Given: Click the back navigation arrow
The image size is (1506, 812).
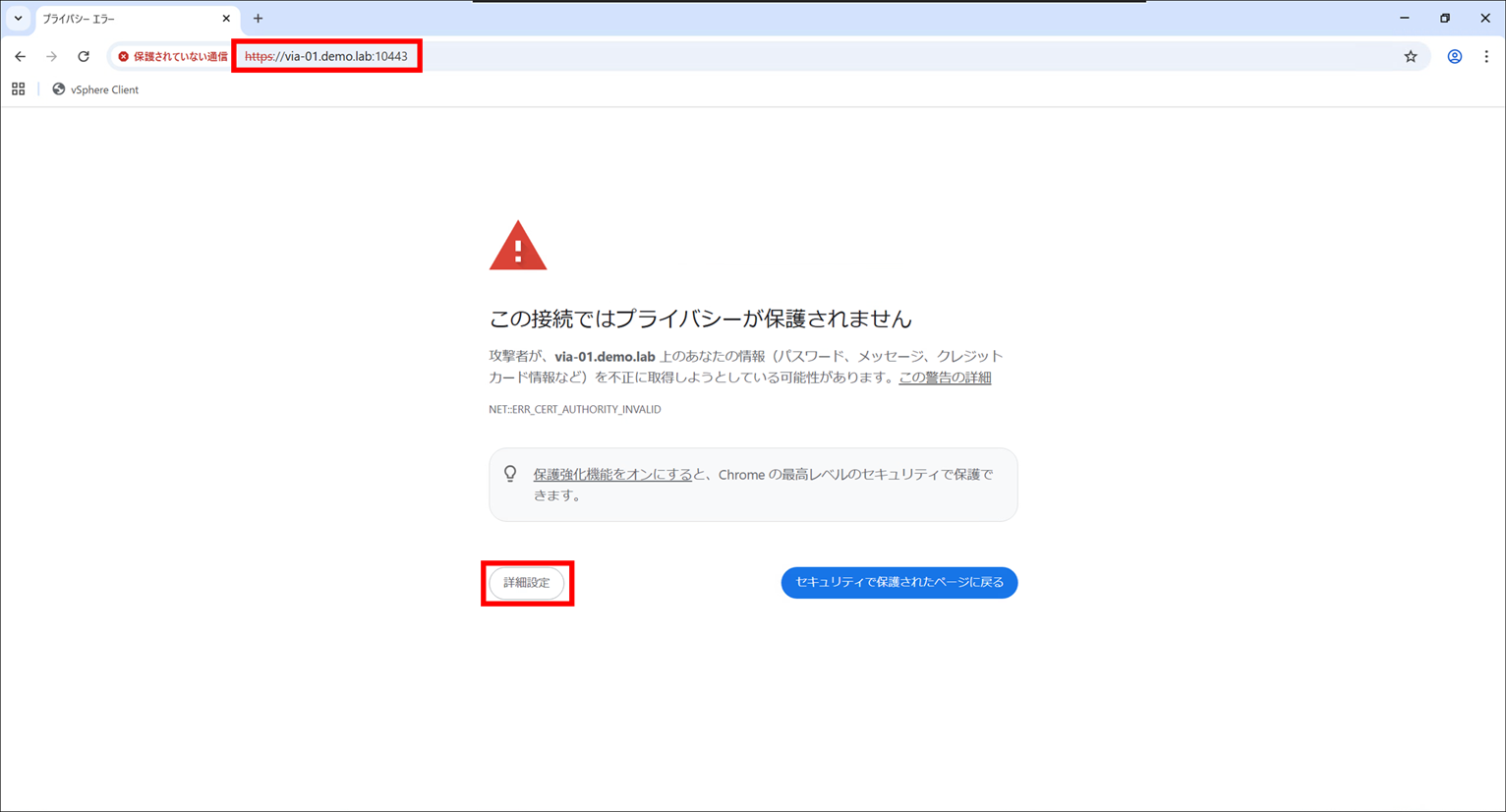Looking at the screenshot, I should (x=20, y=56).
